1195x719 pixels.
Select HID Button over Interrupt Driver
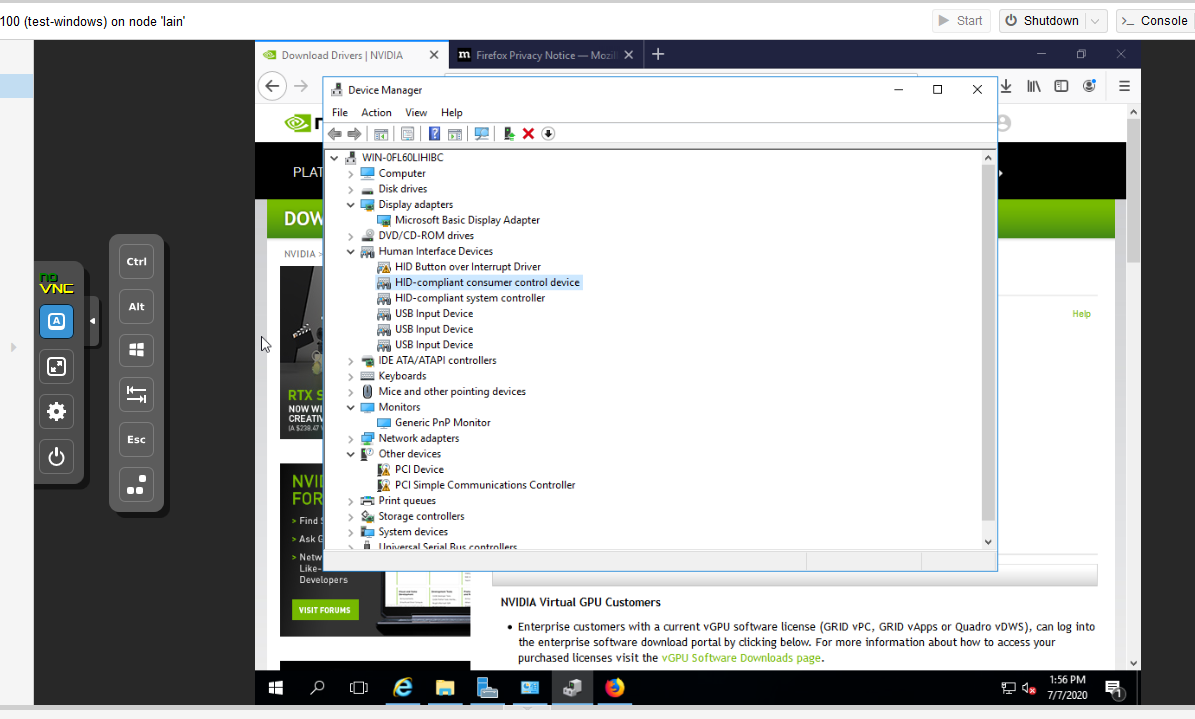tap(468, 267)
